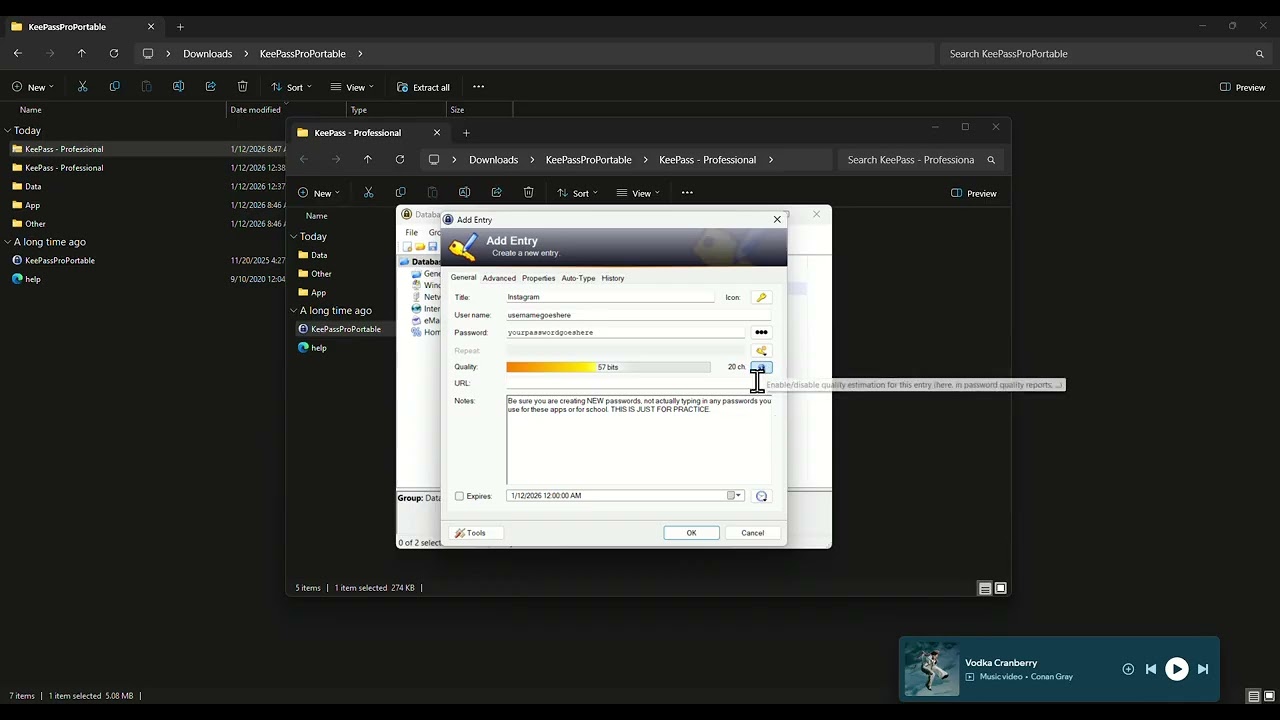The height and width of the screenshot is (720, 1280).
Task: Open New dropdown in KeePass - Professional window
Action: point(319,193)
